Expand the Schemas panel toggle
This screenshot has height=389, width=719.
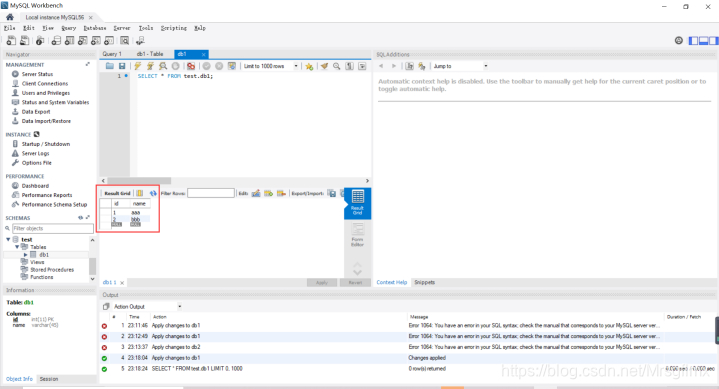(88, 217)
